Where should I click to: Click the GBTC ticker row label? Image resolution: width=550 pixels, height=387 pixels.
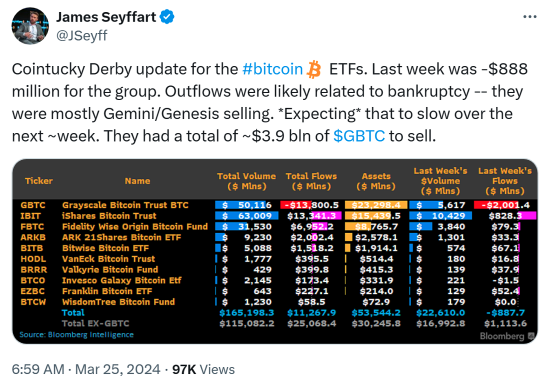(33, 205)
